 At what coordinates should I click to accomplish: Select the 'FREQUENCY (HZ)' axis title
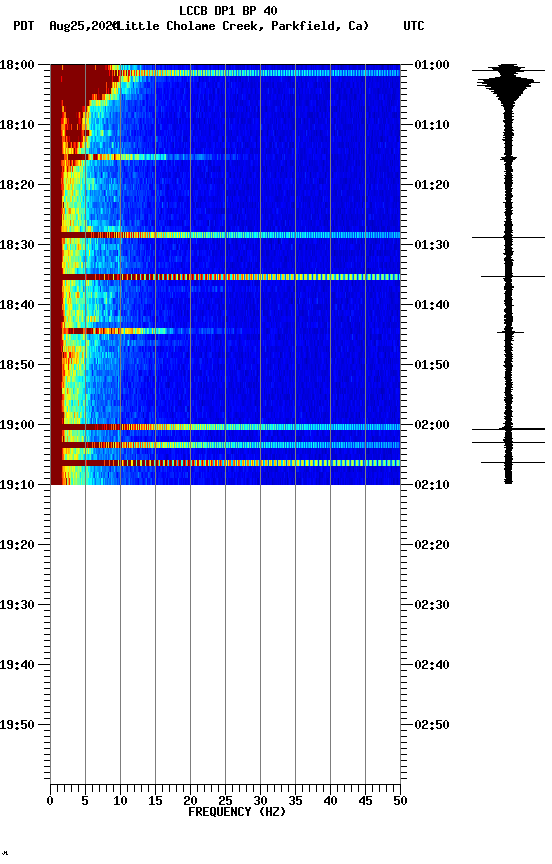237,812
